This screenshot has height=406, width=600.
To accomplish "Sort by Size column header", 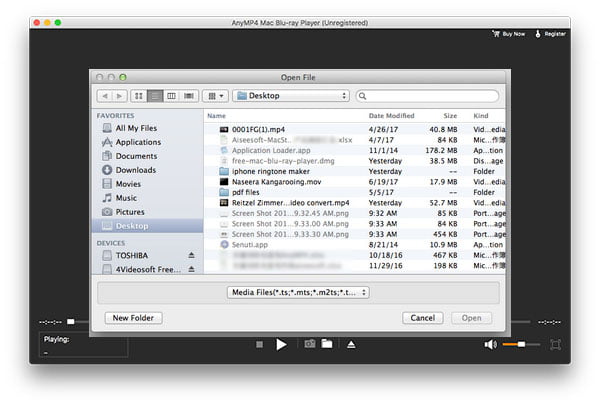I will [x=450, y=116].
